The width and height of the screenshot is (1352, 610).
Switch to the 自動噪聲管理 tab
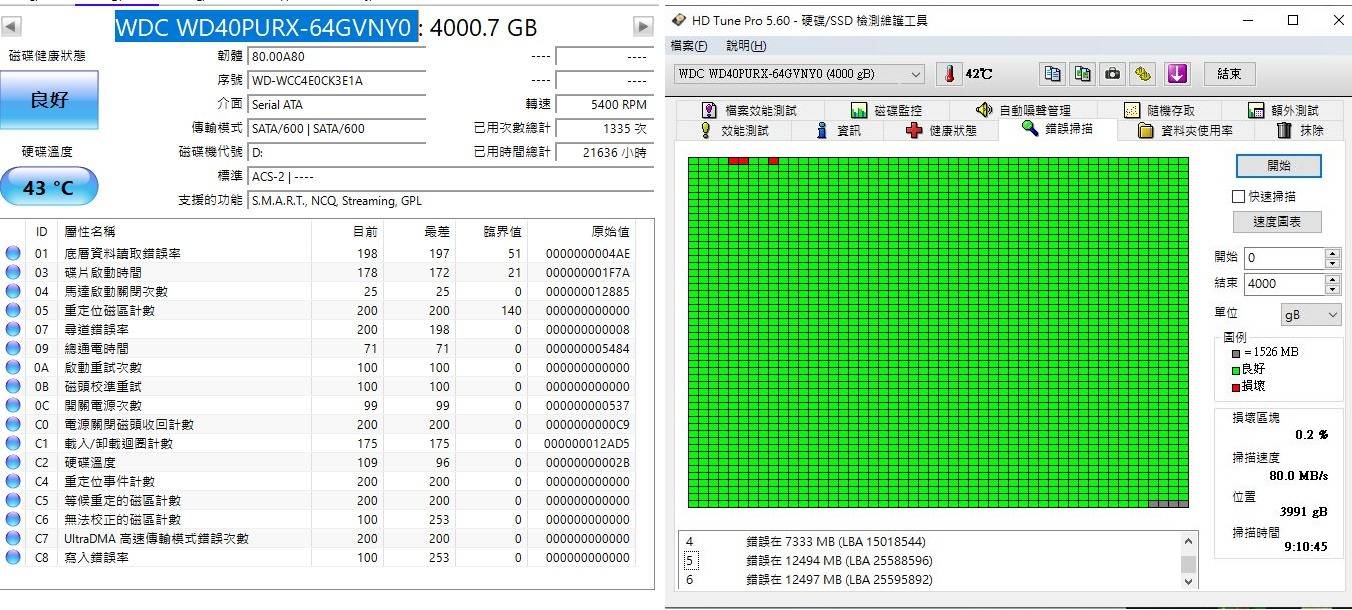[1023, 110]
